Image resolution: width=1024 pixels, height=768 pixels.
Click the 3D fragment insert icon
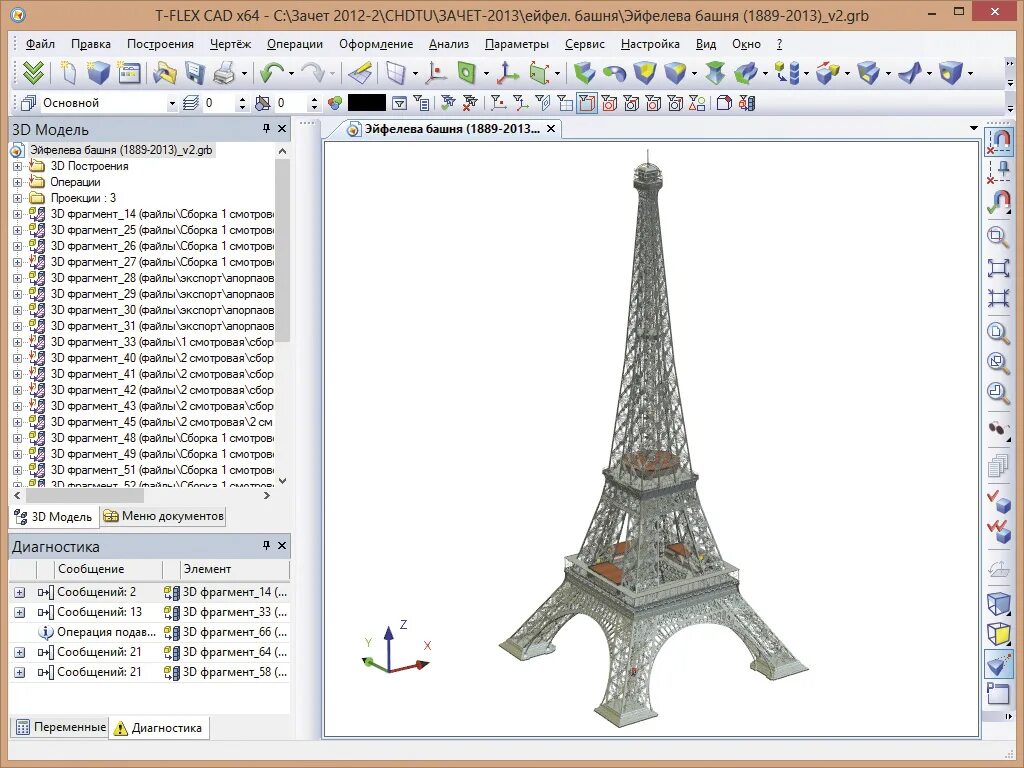(x=786, y=73)
